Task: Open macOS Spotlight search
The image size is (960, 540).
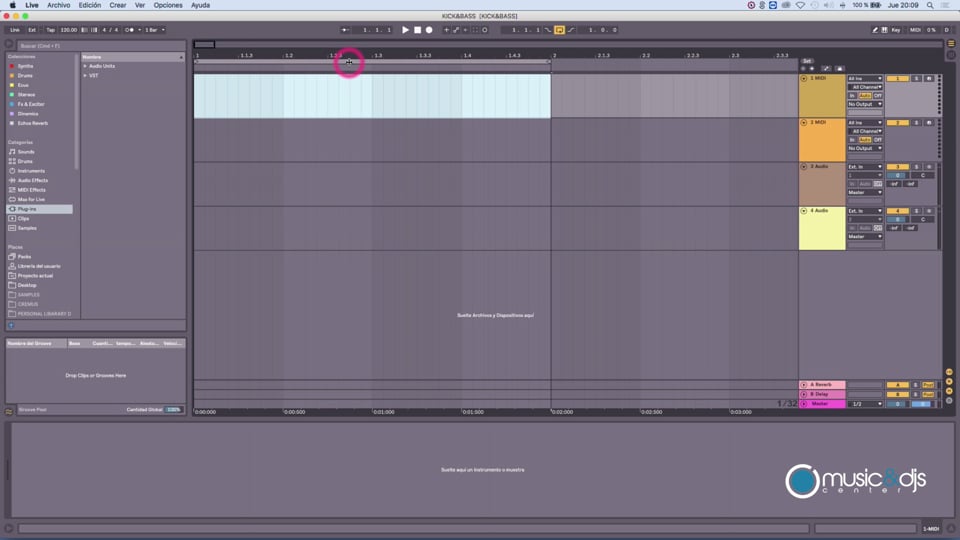Action: coord(930,5)
